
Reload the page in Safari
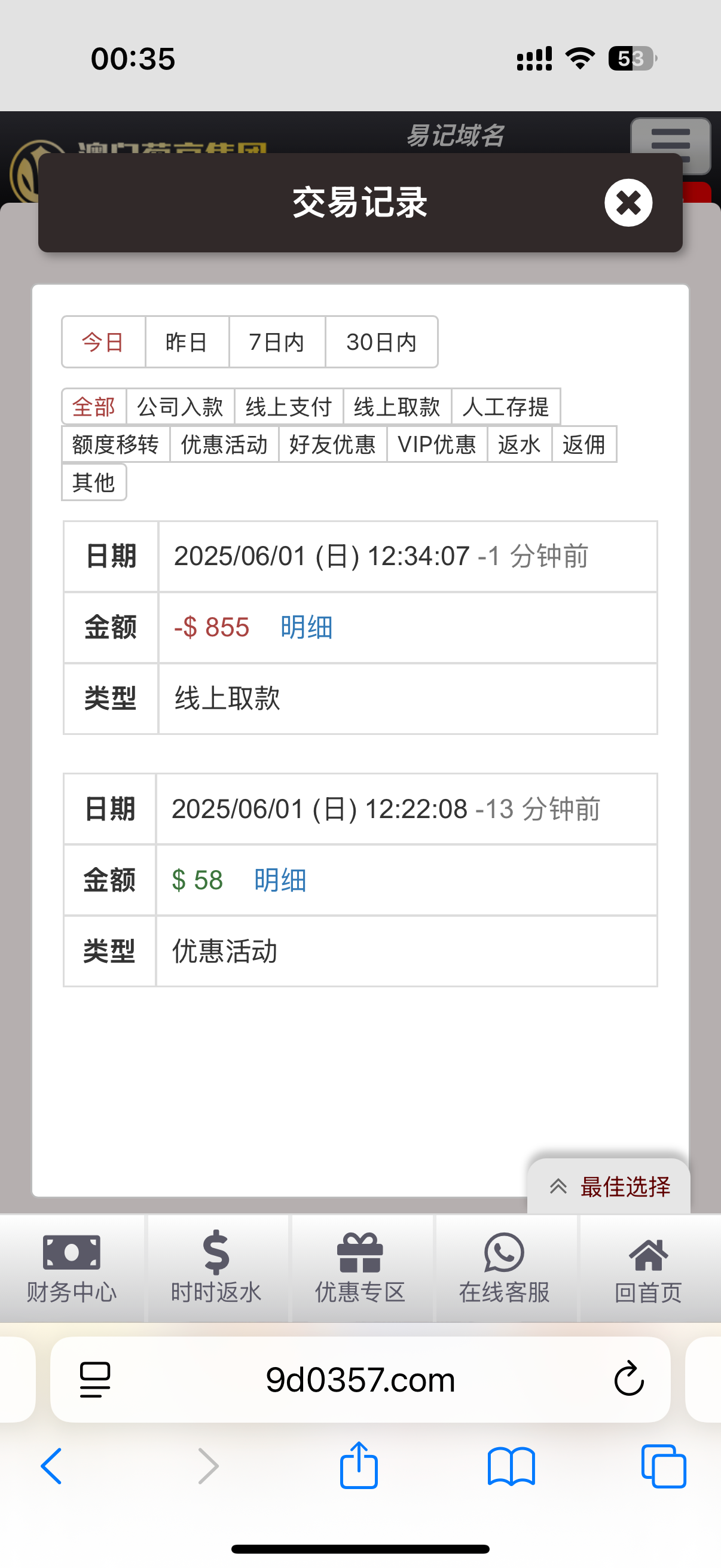click(x=628, y=1378)
